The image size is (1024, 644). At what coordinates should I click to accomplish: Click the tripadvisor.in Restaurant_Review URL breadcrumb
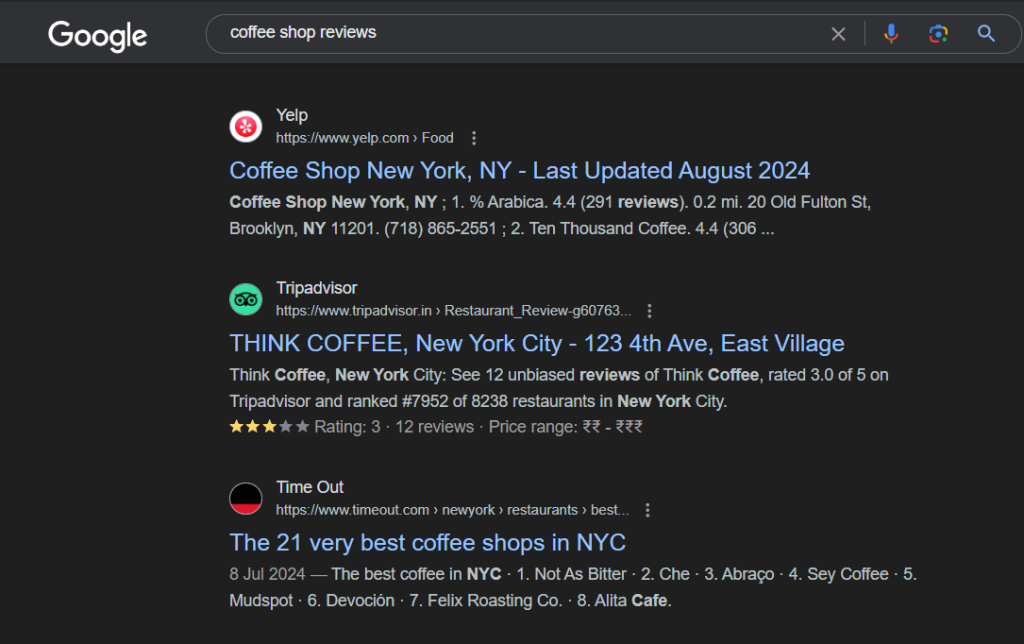point(453,311)
